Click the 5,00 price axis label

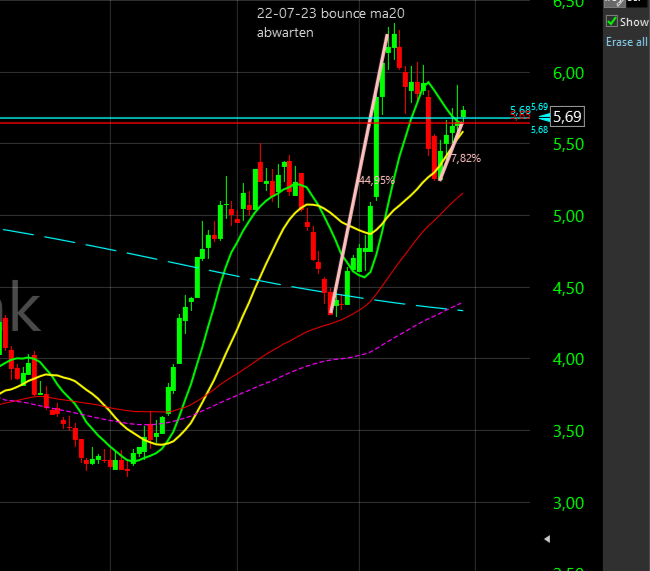point(568,216)
